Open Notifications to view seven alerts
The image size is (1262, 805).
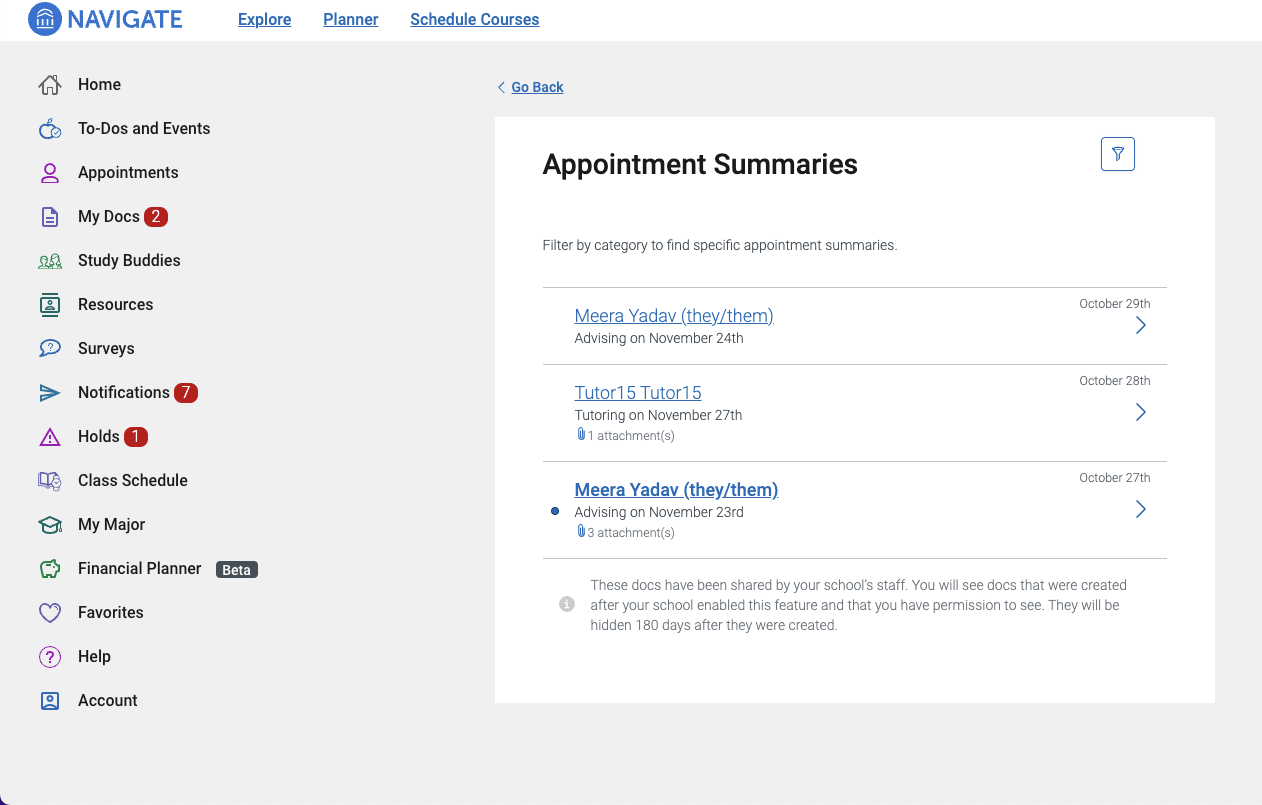(50, 392)
